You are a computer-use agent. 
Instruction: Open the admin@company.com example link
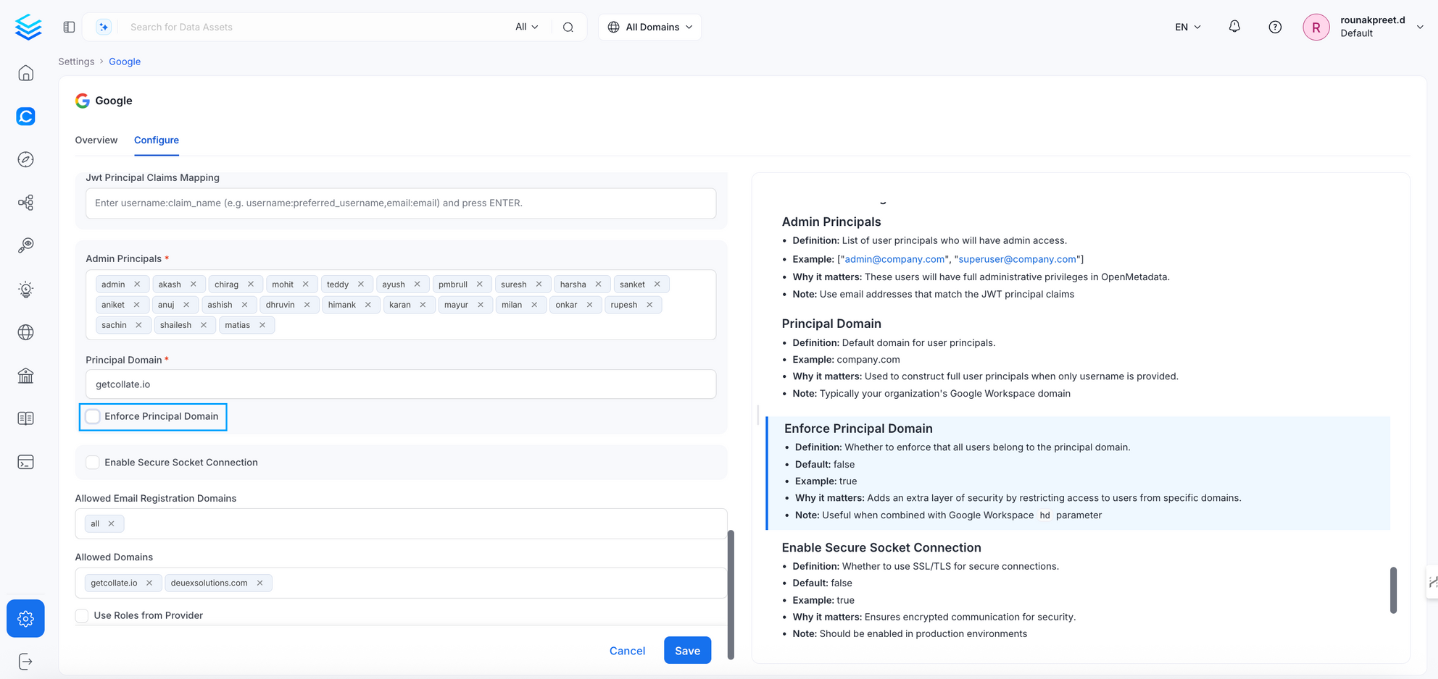[895, 259]
